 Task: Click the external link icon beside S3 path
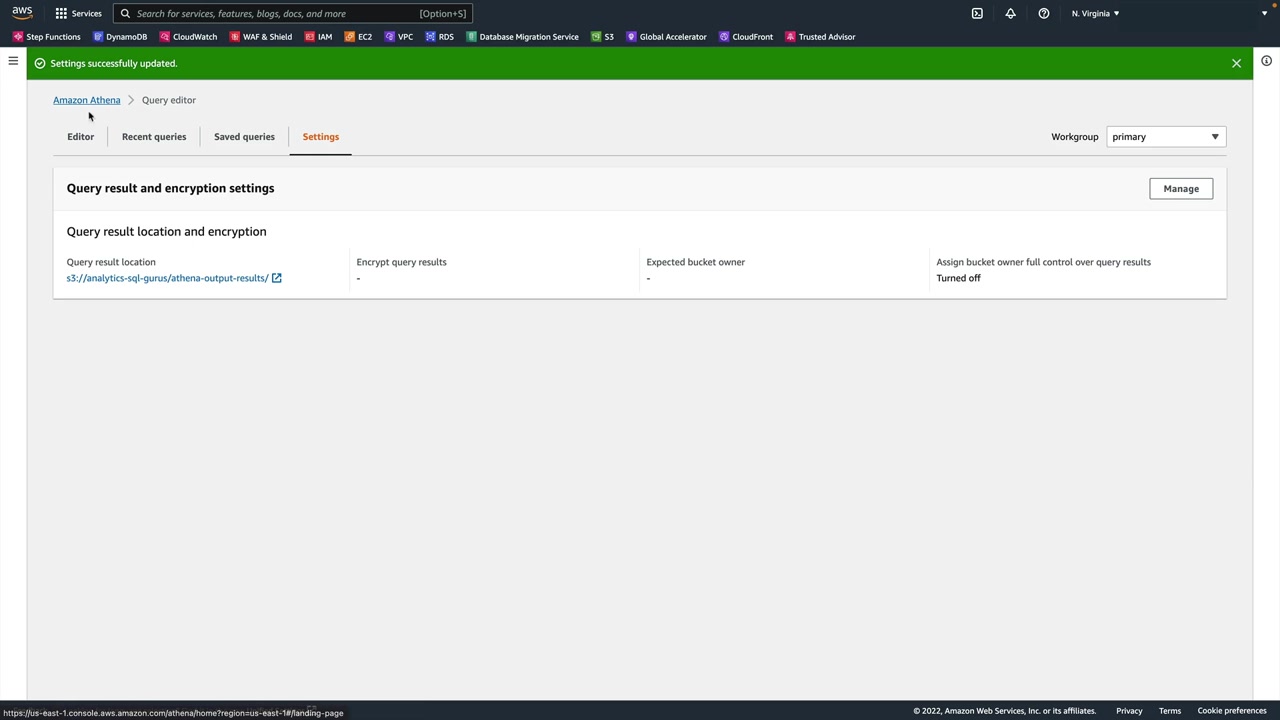coord(277,278)
